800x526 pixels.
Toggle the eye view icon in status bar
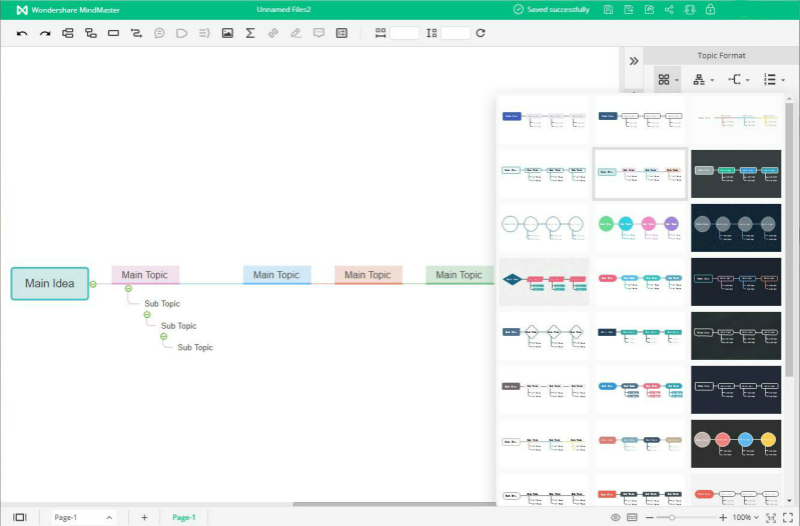(x=615, y=517)
